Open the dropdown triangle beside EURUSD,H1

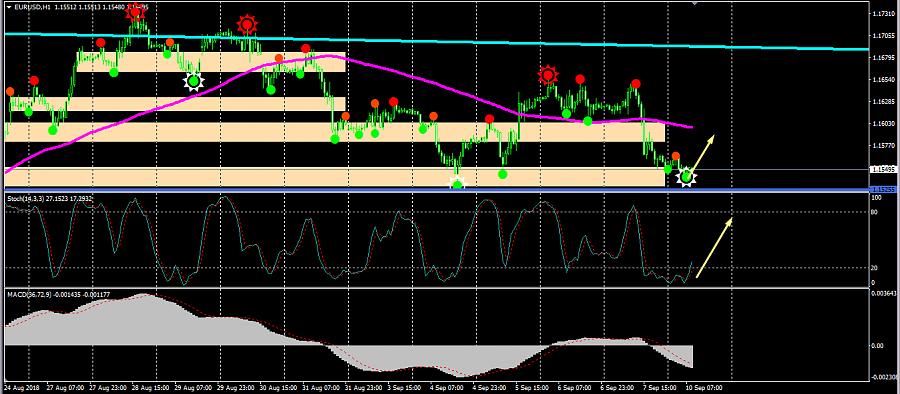pyautogui.click(x=9, y=7)
